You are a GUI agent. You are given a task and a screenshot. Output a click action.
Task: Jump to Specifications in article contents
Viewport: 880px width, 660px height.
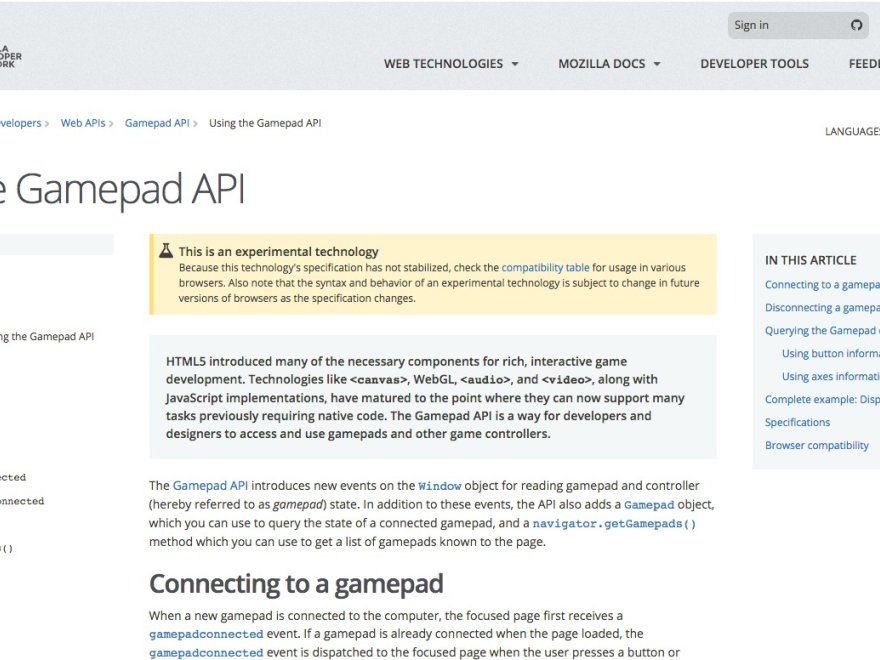pyautogui.click(x=797, y=423)
